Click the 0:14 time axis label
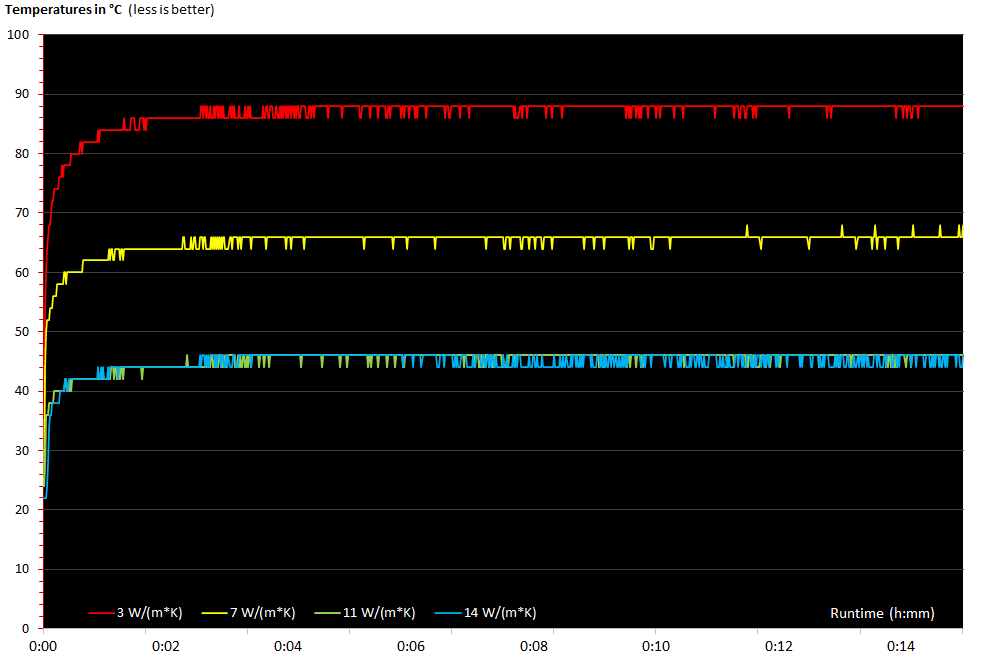Image resolution: width=987 pixels, height=654 pixels. pos(901,646)
